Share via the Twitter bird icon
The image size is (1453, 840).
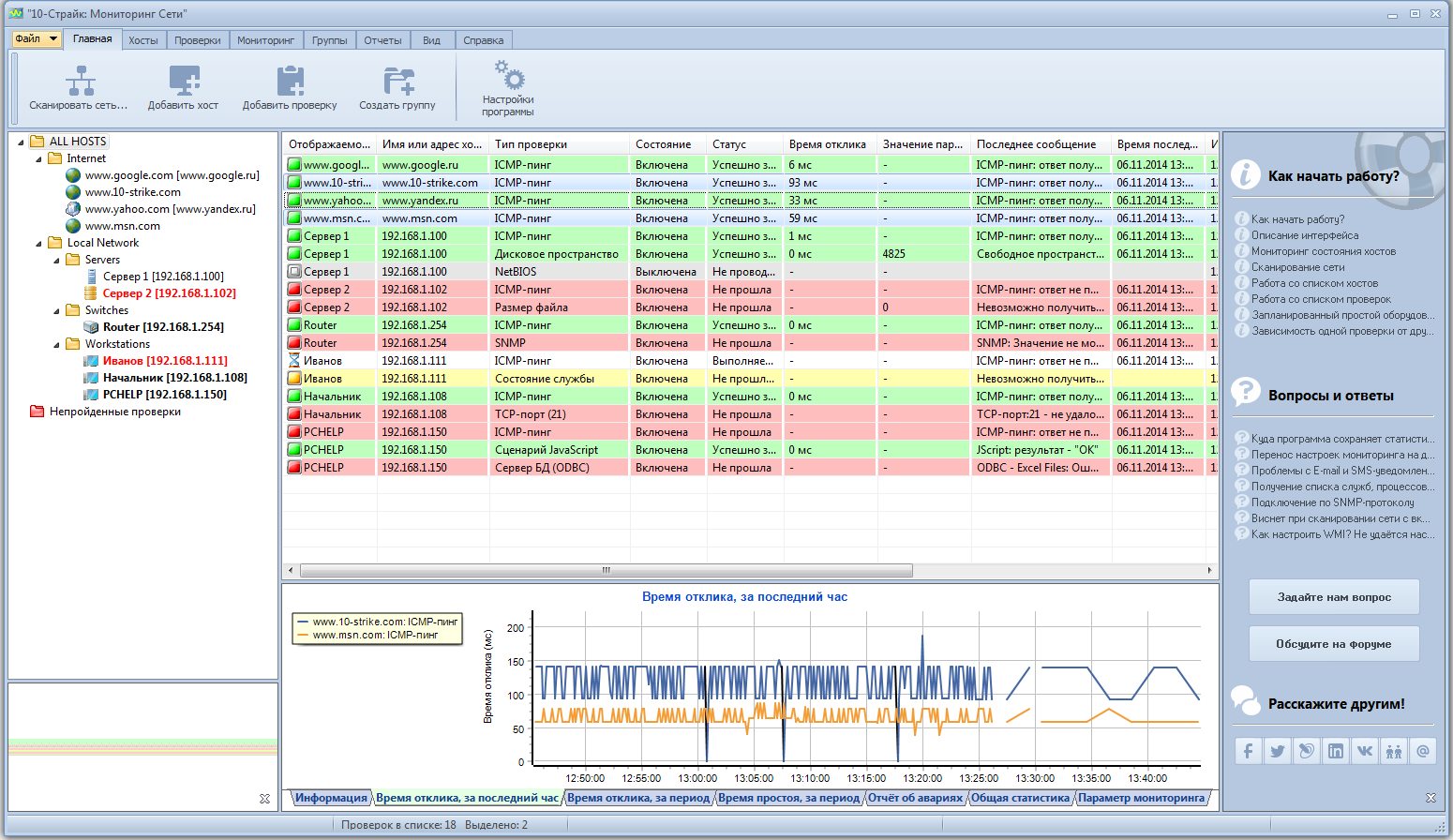(x=1277, y=751)
